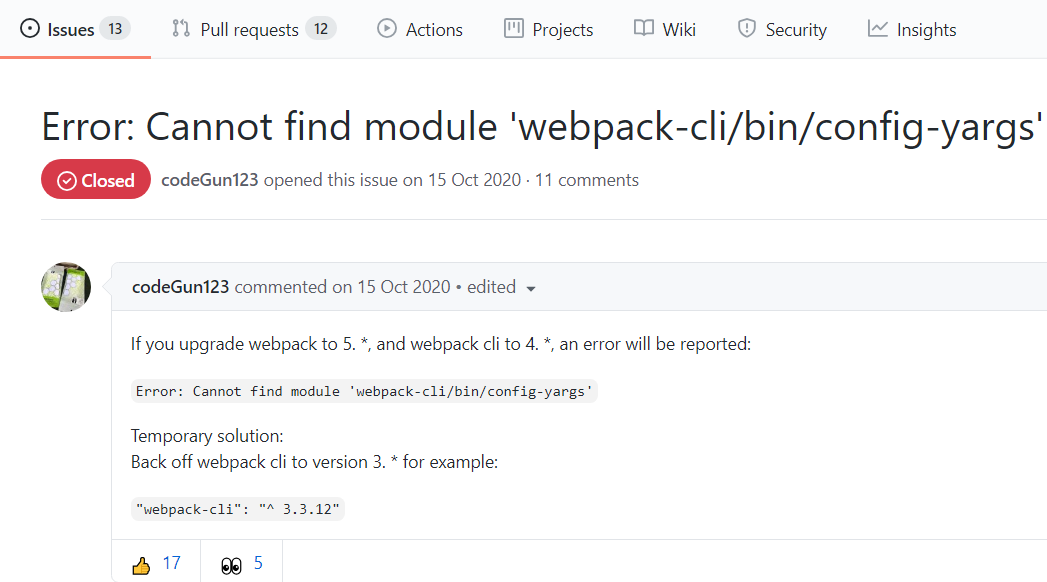Click the Wiki book icon
The width and height of the screenshot is (1047, 582).
point(644,29)
